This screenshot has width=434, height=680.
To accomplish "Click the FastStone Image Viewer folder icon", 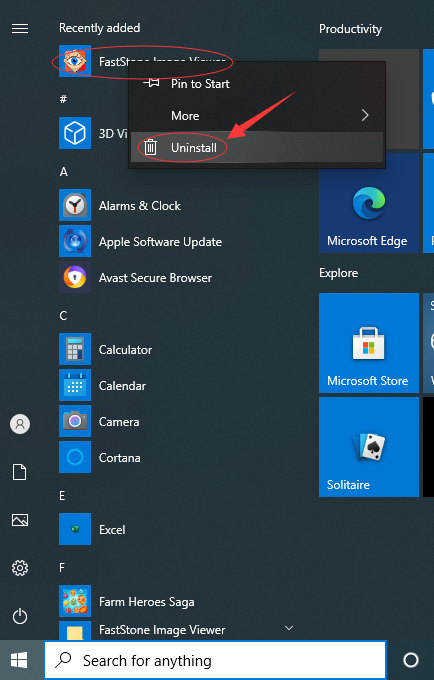I will tap(75, 631).
